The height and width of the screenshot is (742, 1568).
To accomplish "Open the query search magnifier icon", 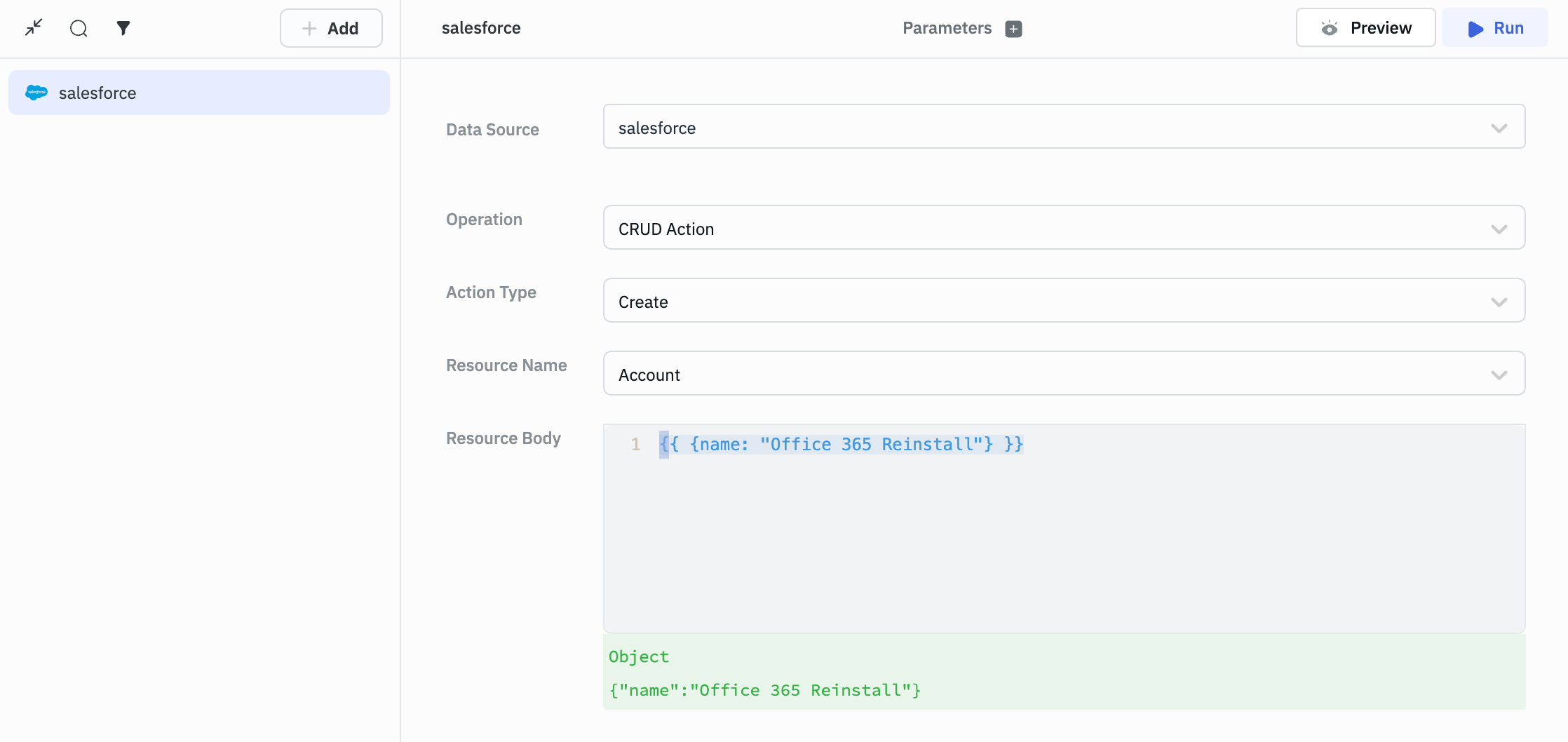I will (x=79, y=28).
